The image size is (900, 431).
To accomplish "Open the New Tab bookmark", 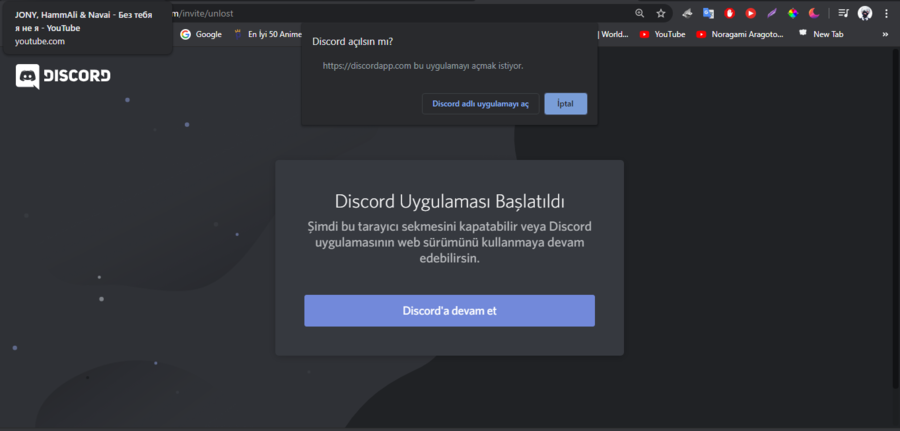I will coord(821,34).
